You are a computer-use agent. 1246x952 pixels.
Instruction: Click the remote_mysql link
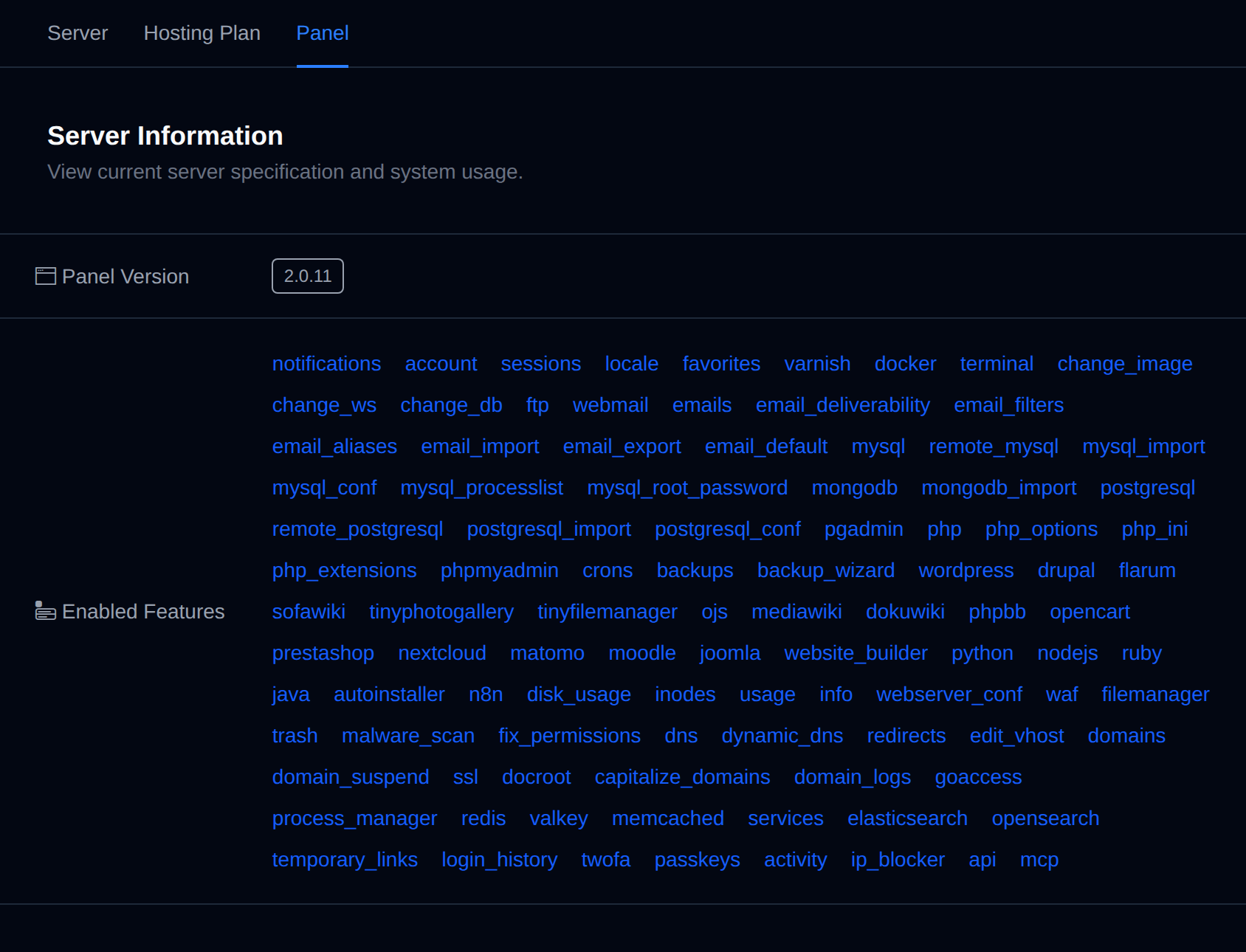(994, 446)
